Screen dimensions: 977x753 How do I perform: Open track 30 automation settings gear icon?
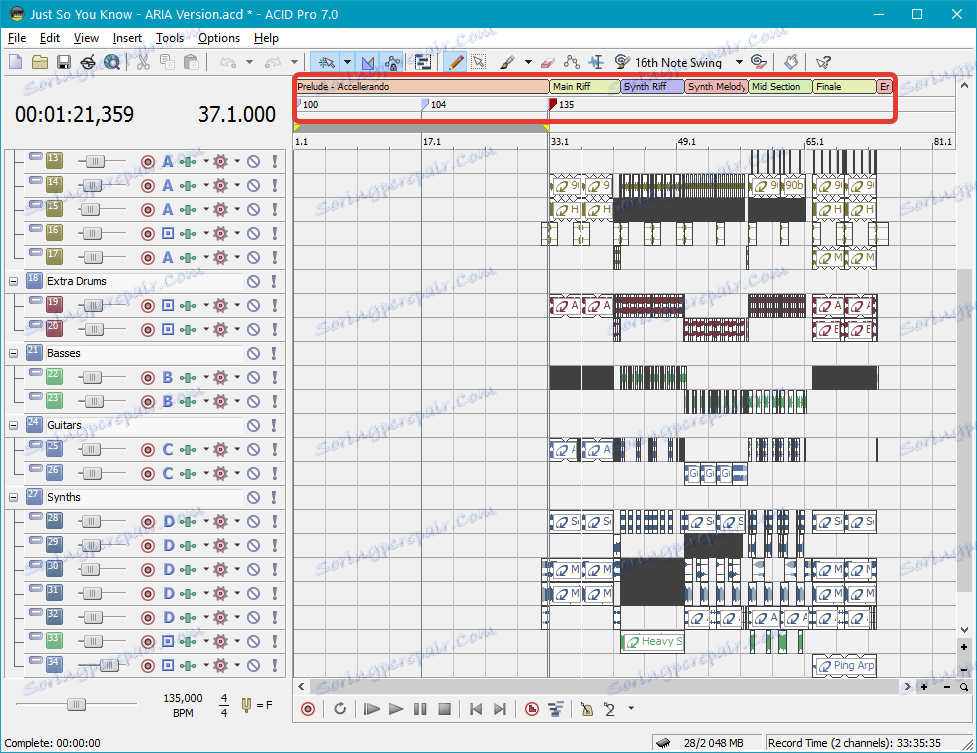point(221,569)
